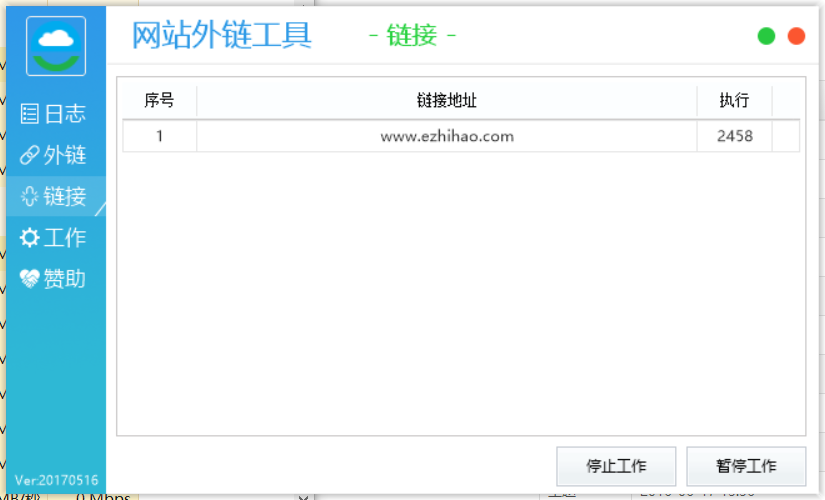
Task: Click the Ver:20170516 version label
Action: point(56,480)
